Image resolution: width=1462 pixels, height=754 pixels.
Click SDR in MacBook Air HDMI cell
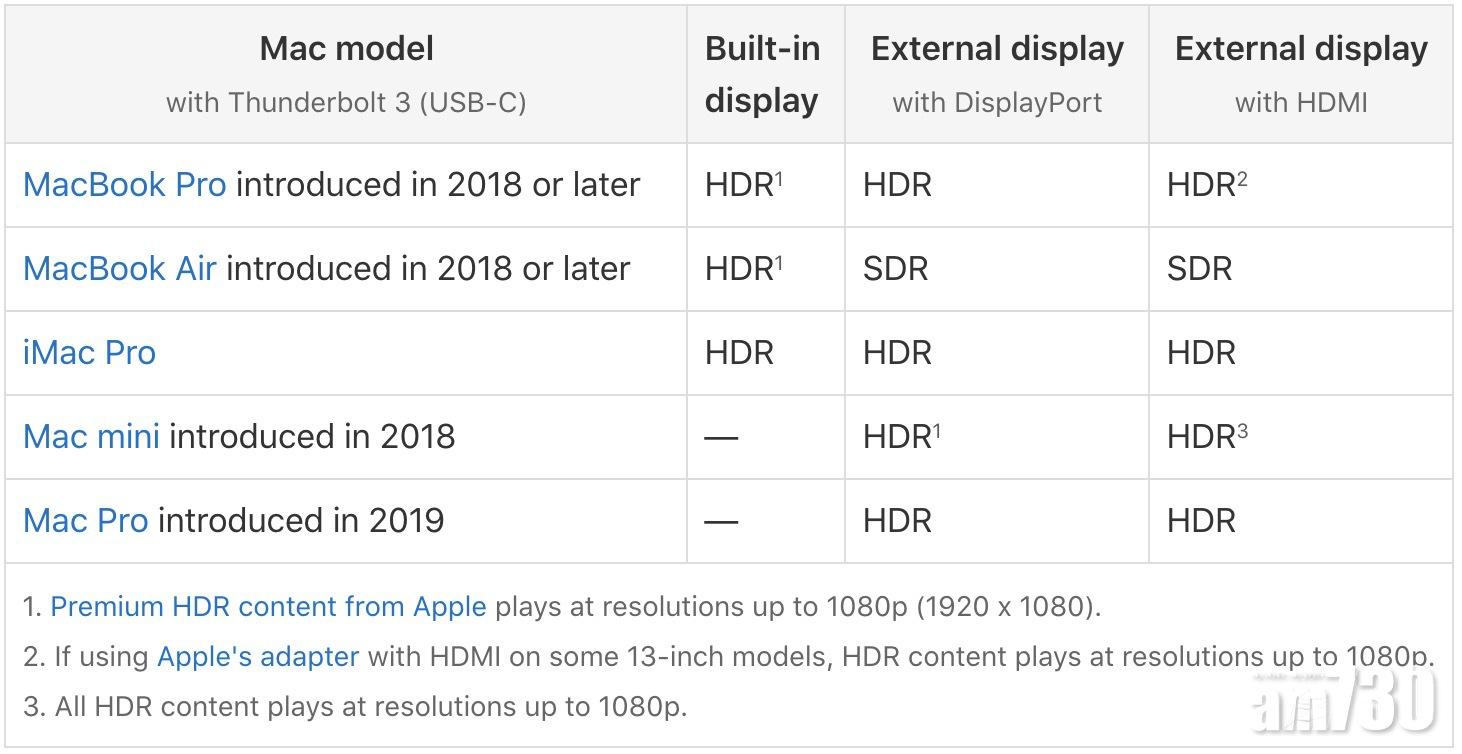tap(1199, 269)
